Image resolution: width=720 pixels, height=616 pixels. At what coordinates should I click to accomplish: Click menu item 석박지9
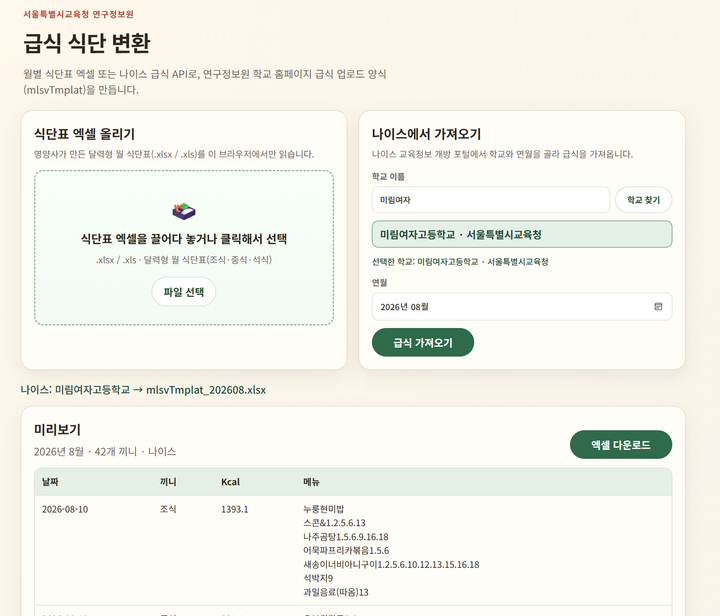coord(318,578)
